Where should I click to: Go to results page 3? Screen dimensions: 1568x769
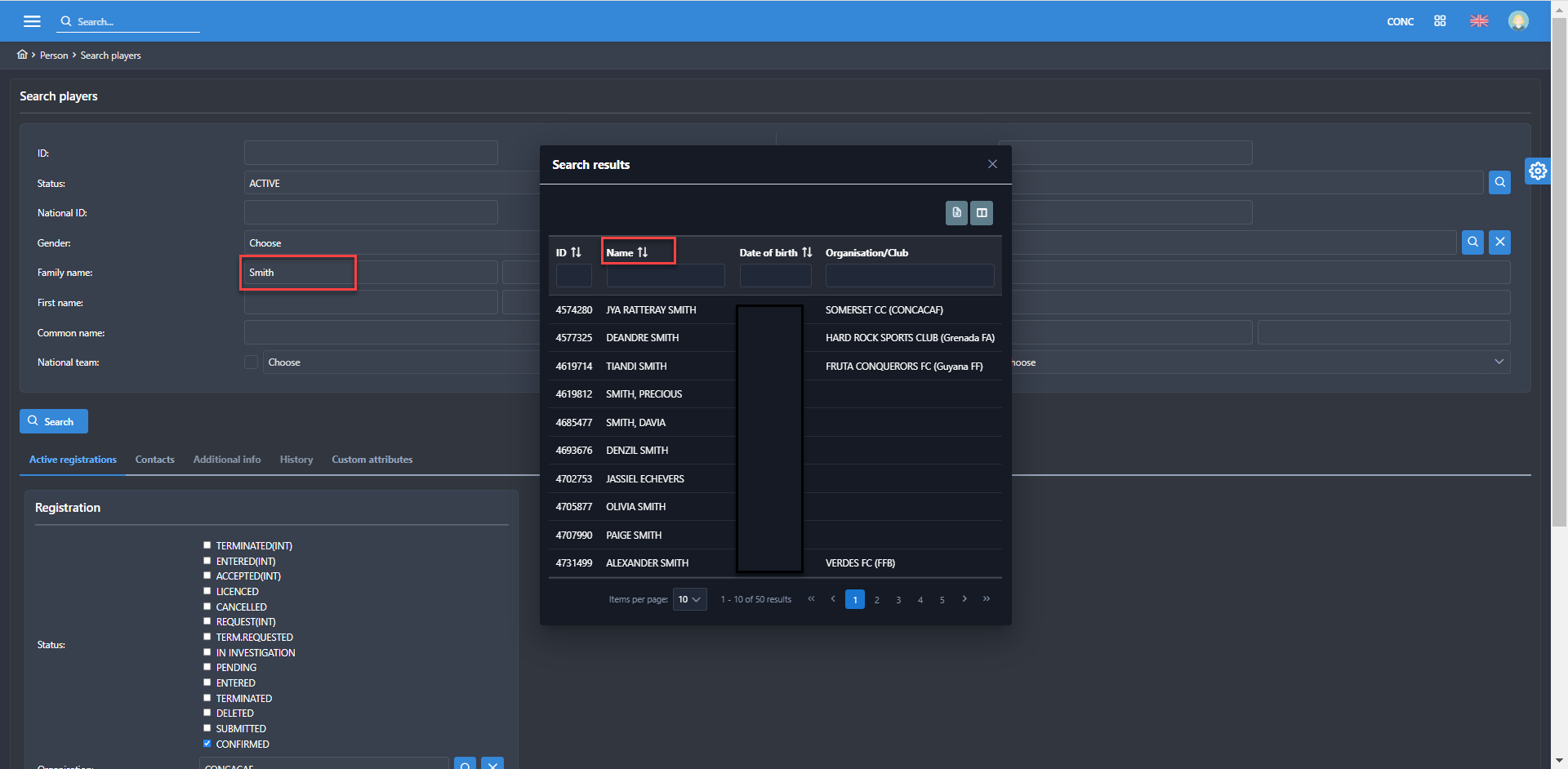[898, 600]
